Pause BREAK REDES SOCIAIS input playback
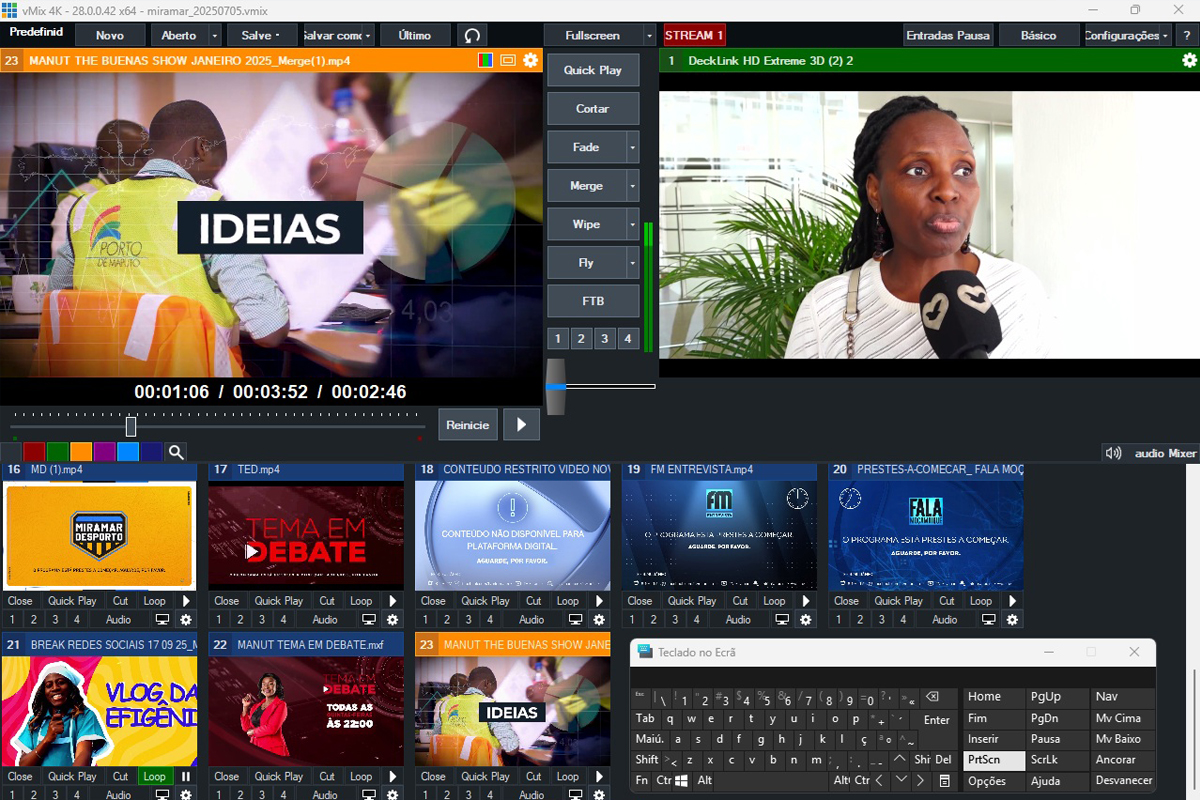This screenshot has width=1200, height=800. (x=185, y=776)
